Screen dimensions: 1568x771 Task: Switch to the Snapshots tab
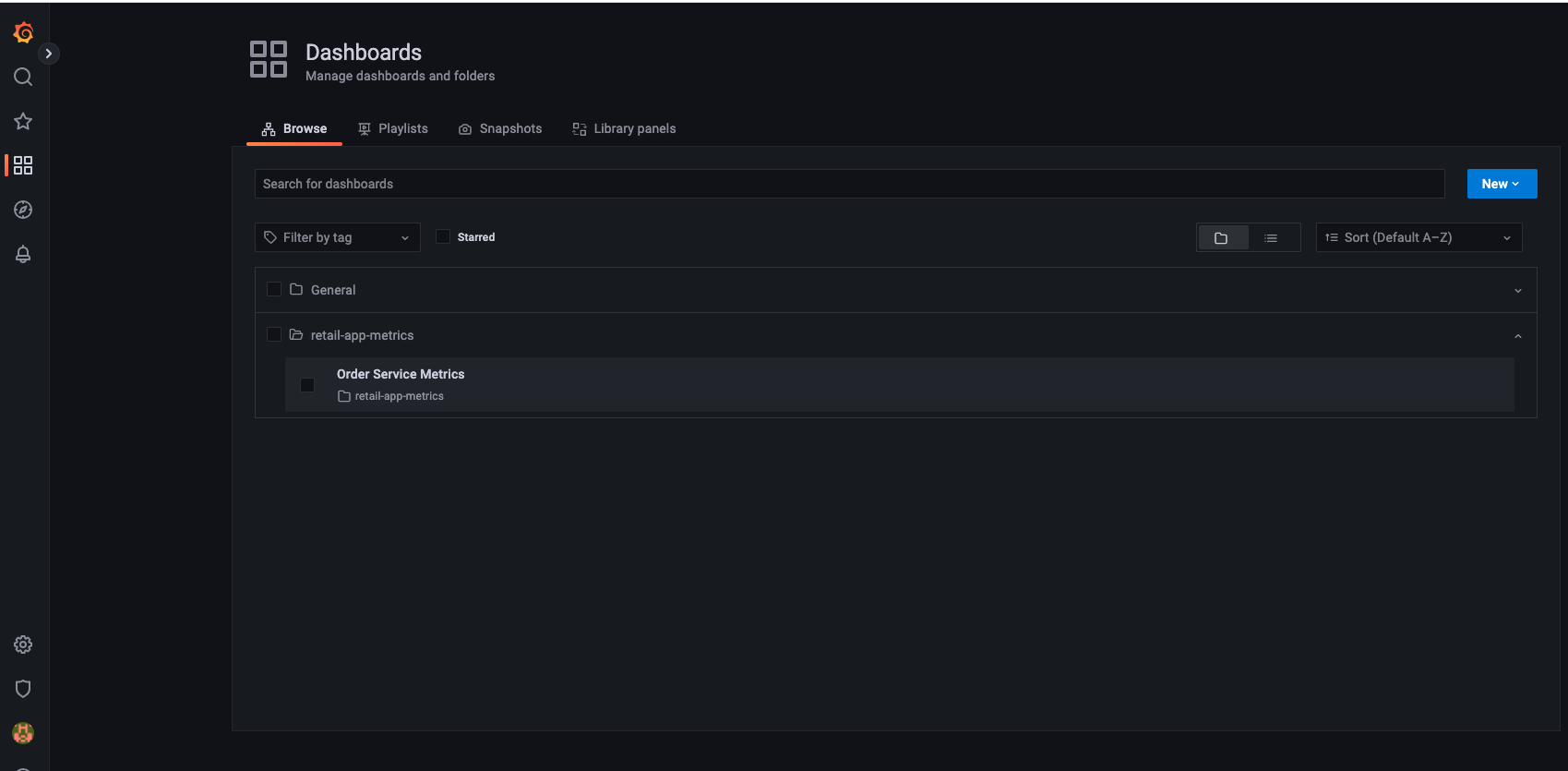coord(500,128)
